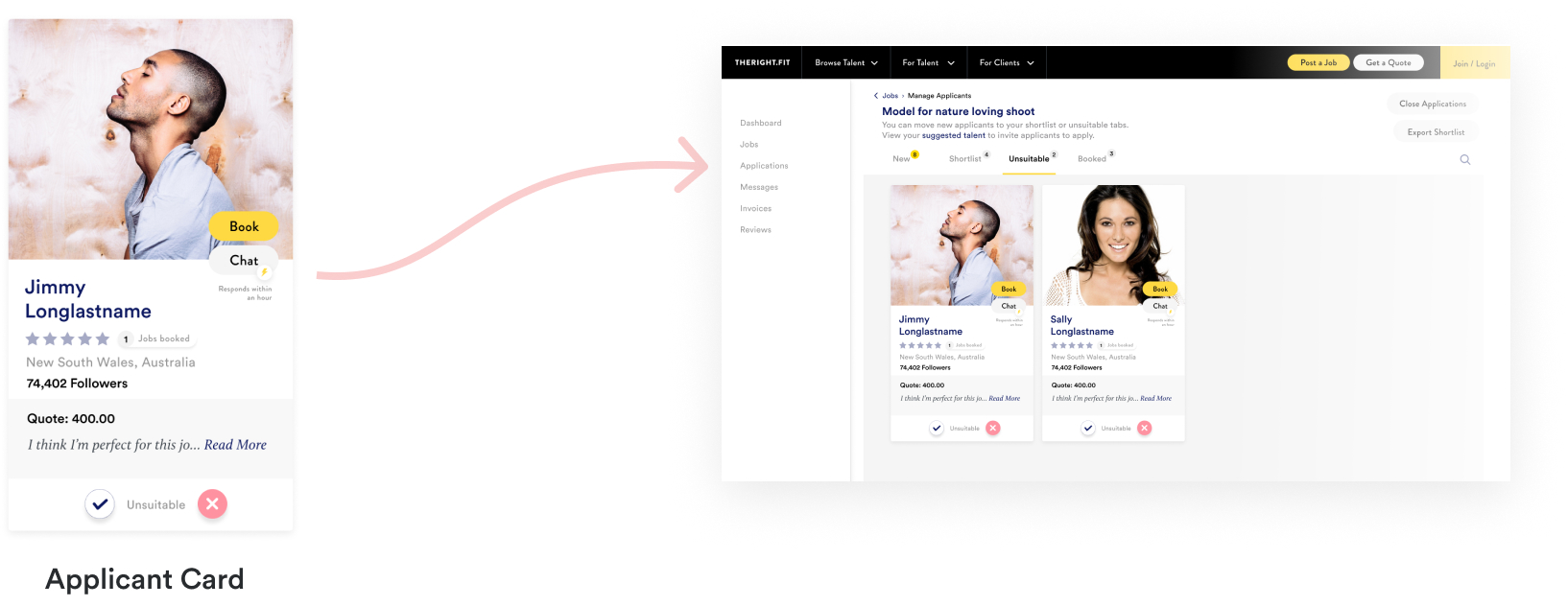The height and width of the screenshot is (606, 1568).
Task: Click the Close Applications button
Action: [x=1433, y=104]
